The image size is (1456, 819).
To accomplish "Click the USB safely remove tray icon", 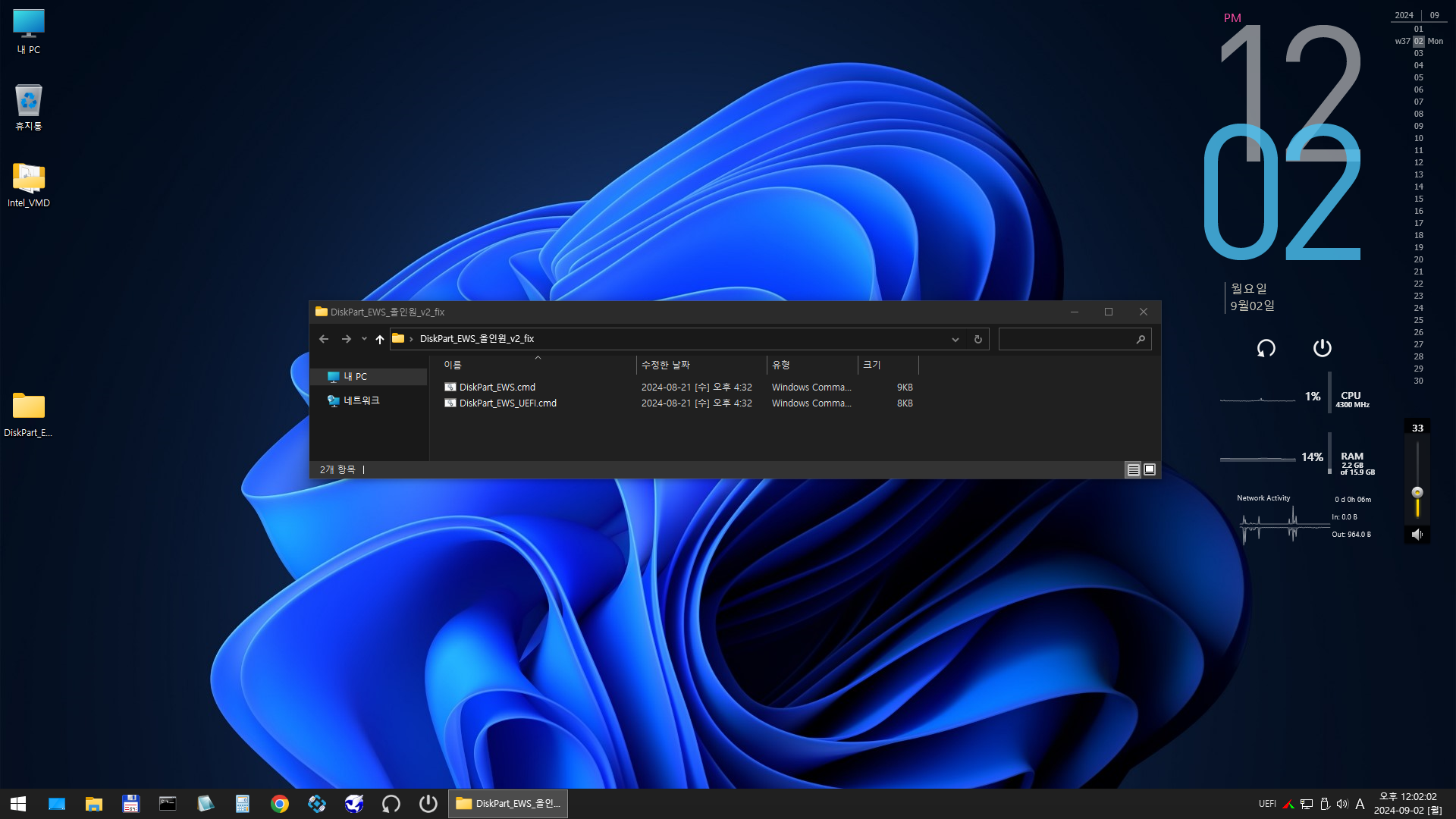I will [x=1325, y=804].
